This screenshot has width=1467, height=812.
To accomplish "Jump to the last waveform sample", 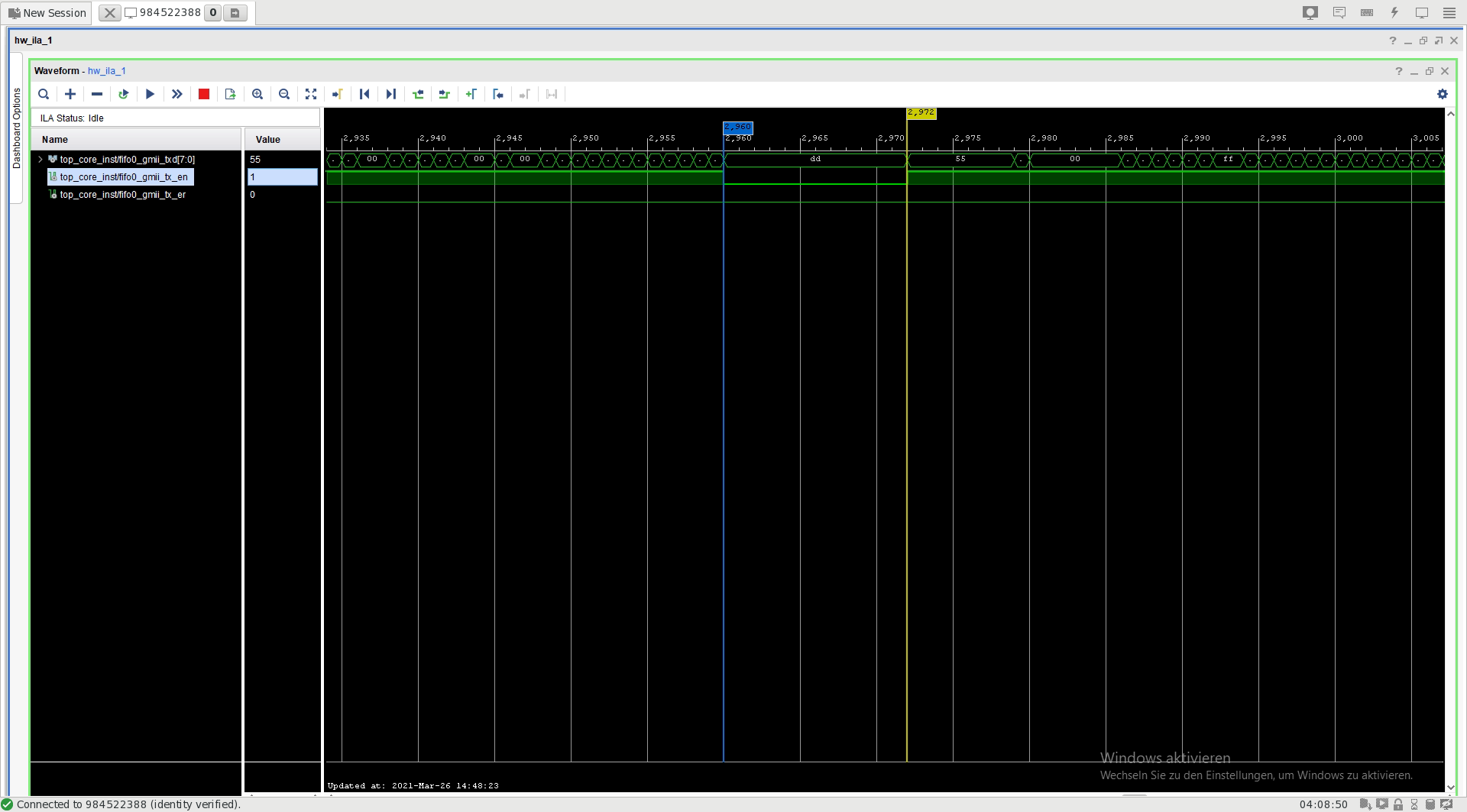I will [x=391, y=94].
